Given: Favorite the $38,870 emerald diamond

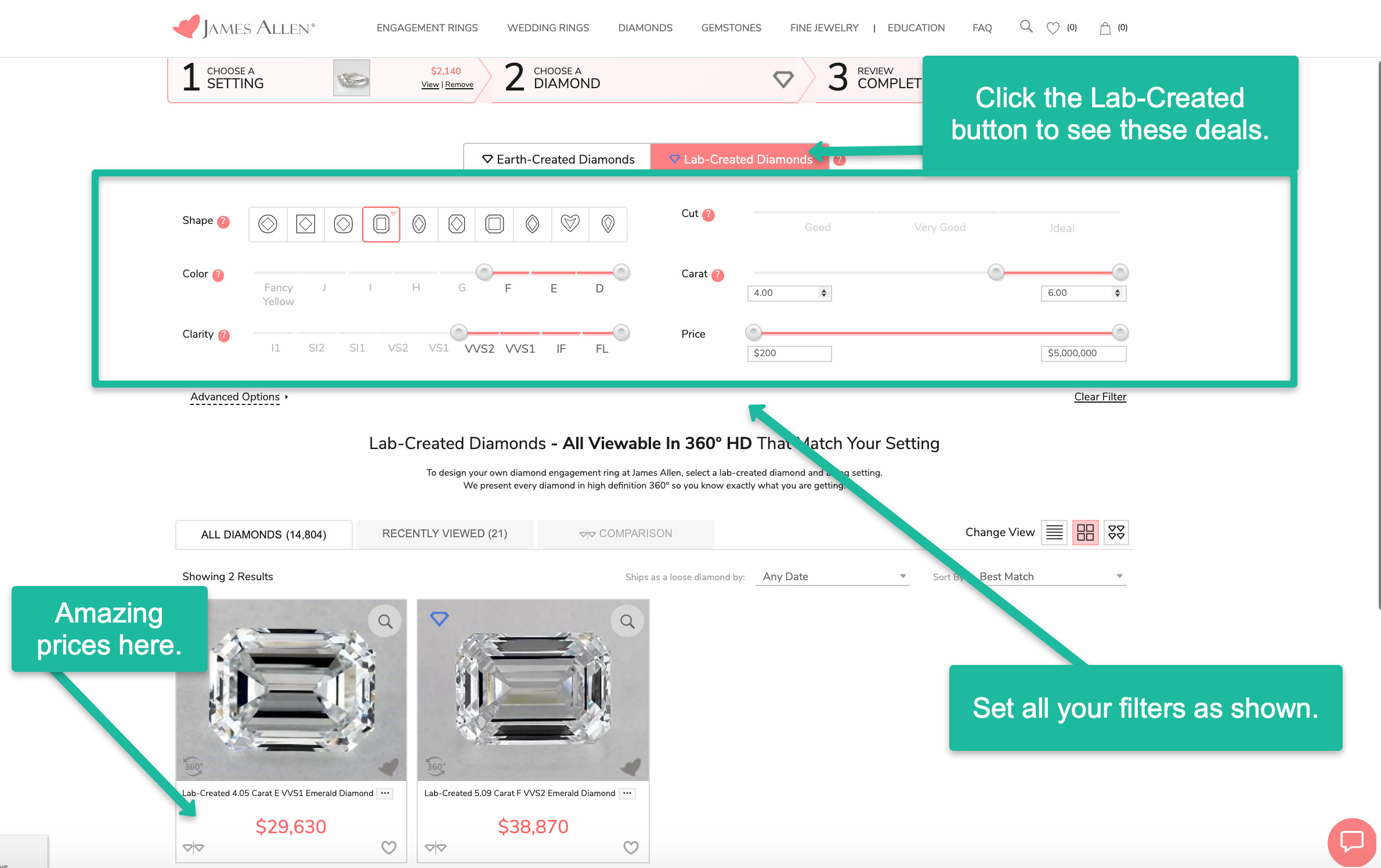Looking at the screenshot, I should click(x=631, y=848).
